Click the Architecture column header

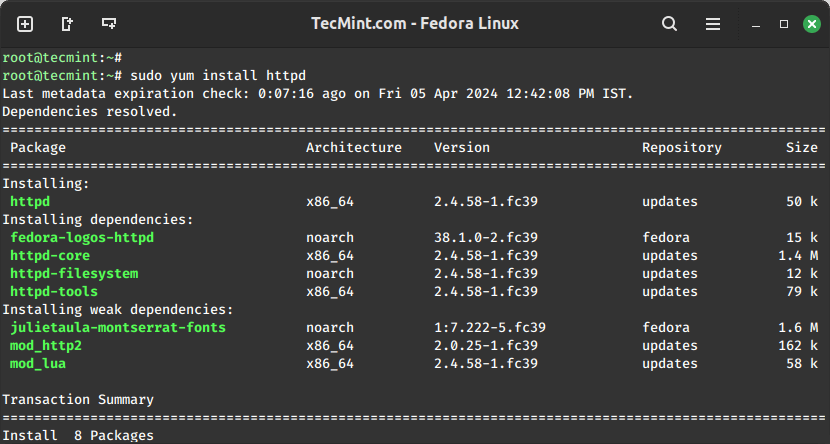354,148
